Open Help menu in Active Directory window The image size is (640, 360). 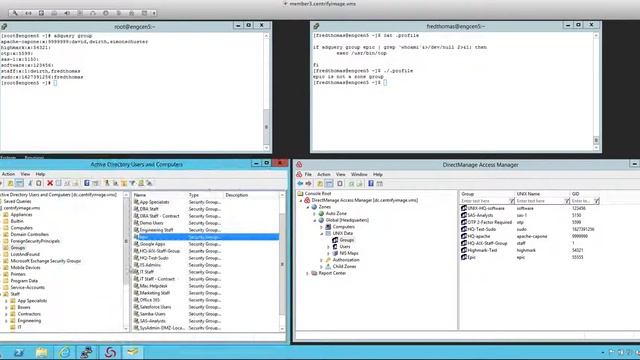click(40, 174)
